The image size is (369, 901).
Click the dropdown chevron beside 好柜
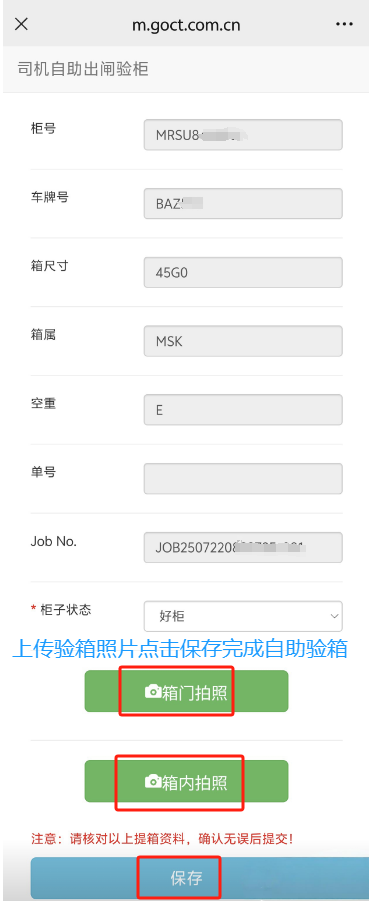tap(335, 616)
